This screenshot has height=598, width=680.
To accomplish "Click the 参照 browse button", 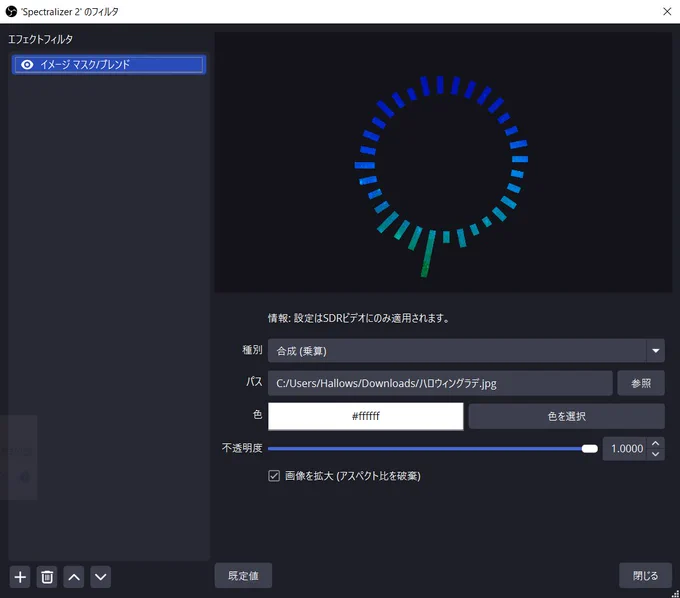I will (x=641, y=383).
